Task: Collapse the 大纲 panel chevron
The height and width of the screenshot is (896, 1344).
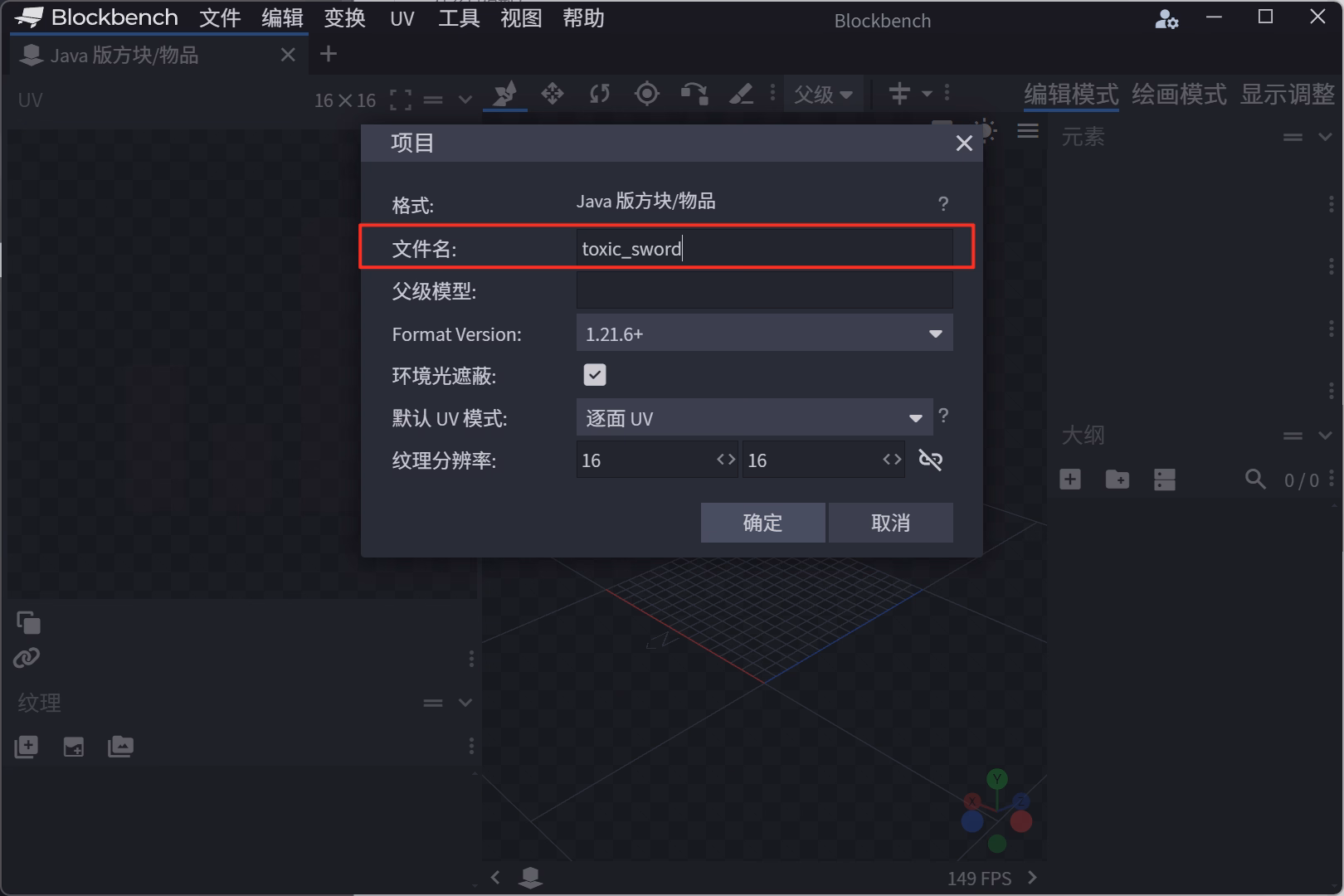Action: 1325,436
